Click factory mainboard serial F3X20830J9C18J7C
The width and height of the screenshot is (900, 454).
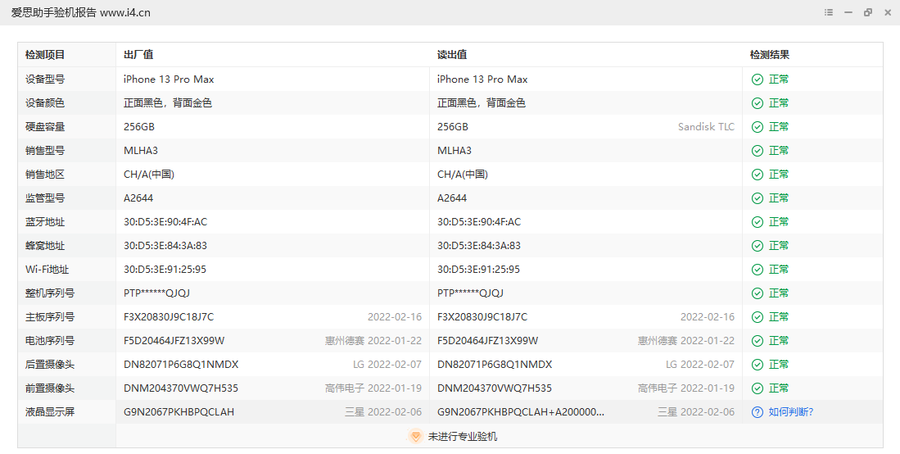[x=169, y=317]
